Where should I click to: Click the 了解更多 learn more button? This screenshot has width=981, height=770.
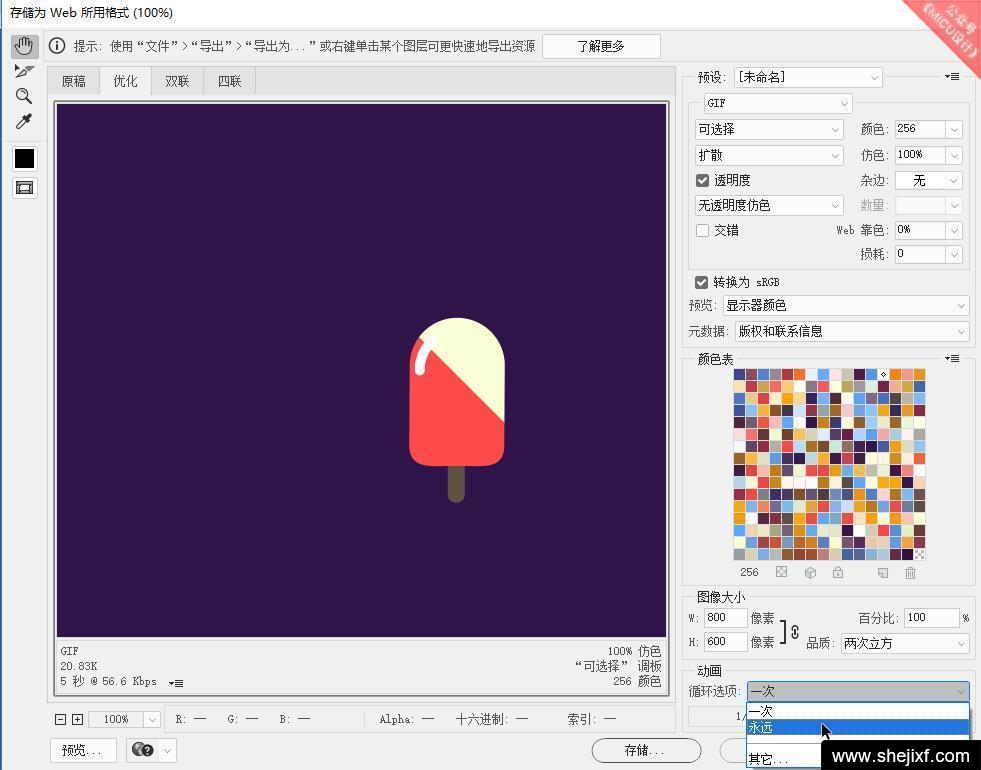pos(601,46)
